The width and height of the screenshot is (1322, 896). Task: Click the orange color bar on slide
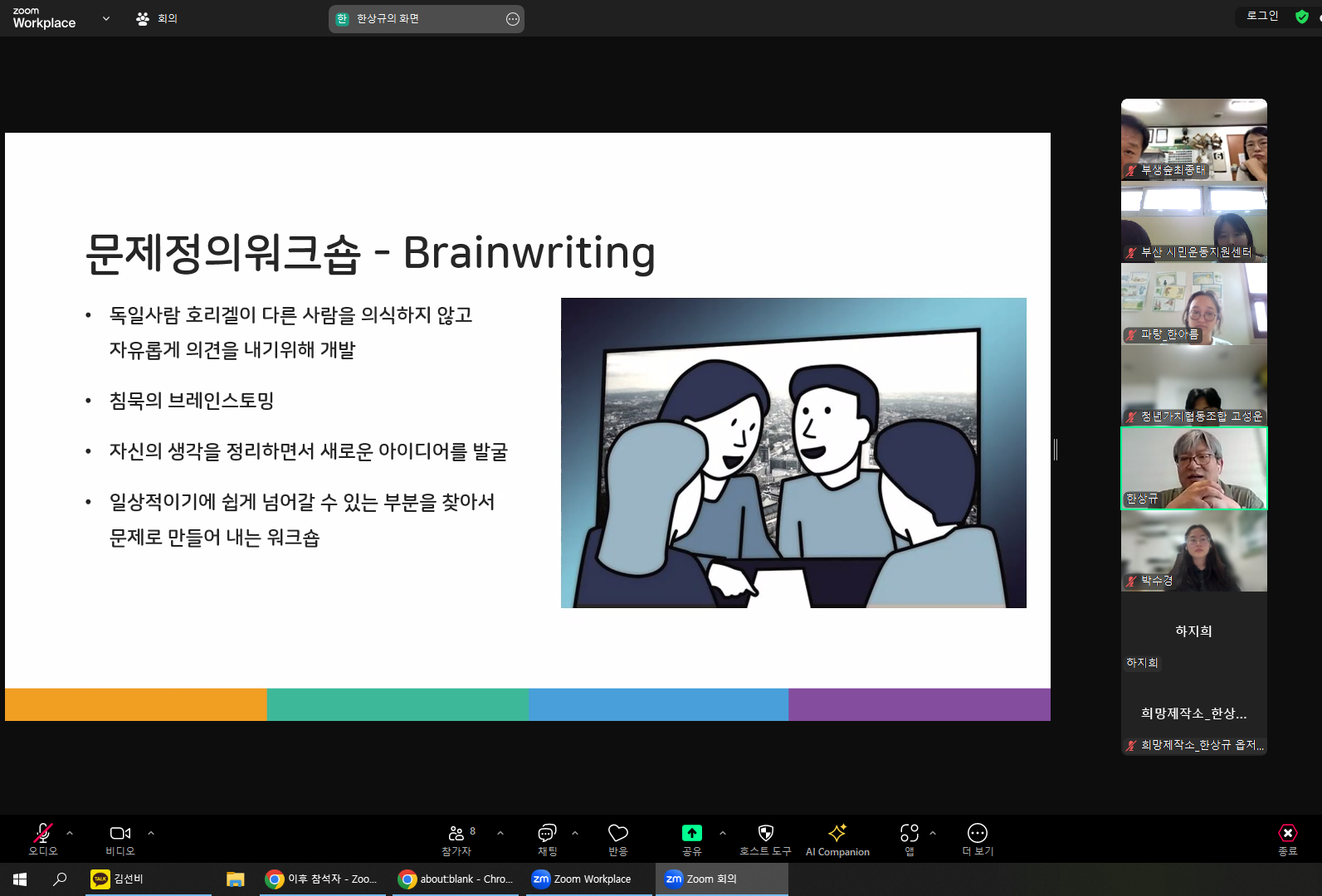point(135,704)
